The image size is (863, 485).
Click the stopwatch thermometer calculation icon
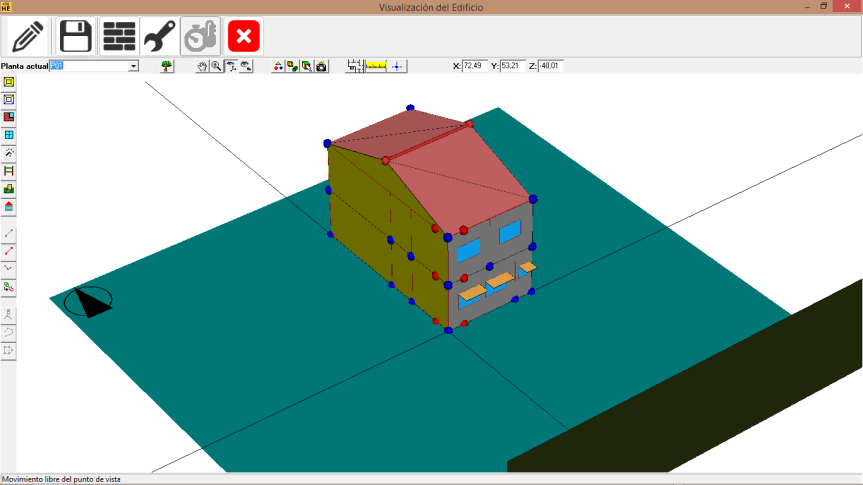(201, 37)
